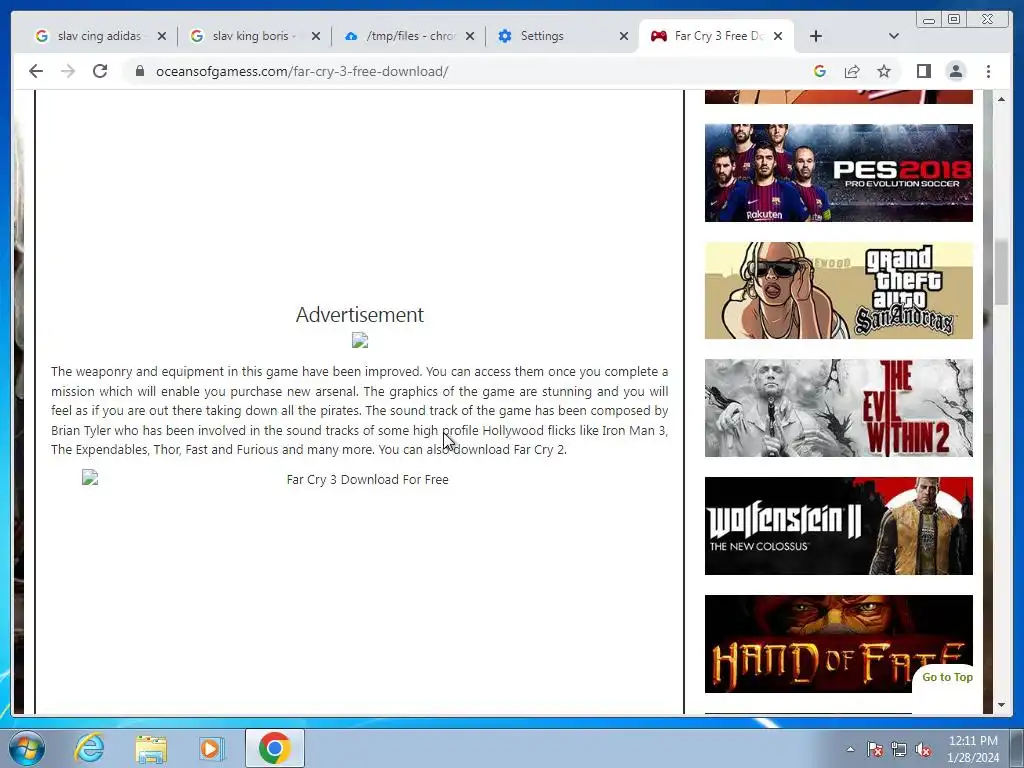
Task: Open the taskbar clock and date
Action: coord(973,749)
